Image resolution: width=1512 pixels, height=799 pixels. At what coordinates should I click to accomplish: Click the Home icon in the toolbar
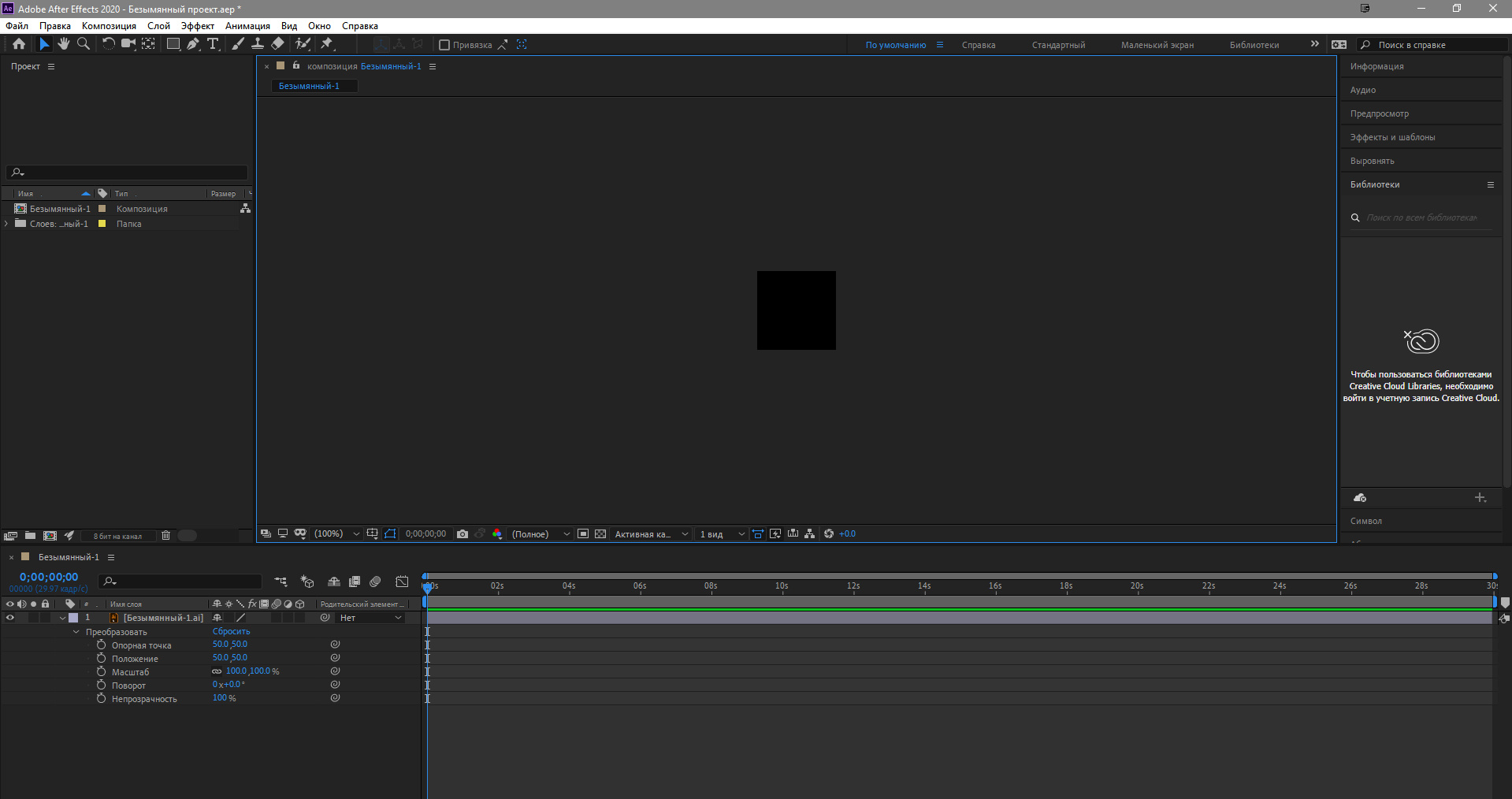click(19, 44)
